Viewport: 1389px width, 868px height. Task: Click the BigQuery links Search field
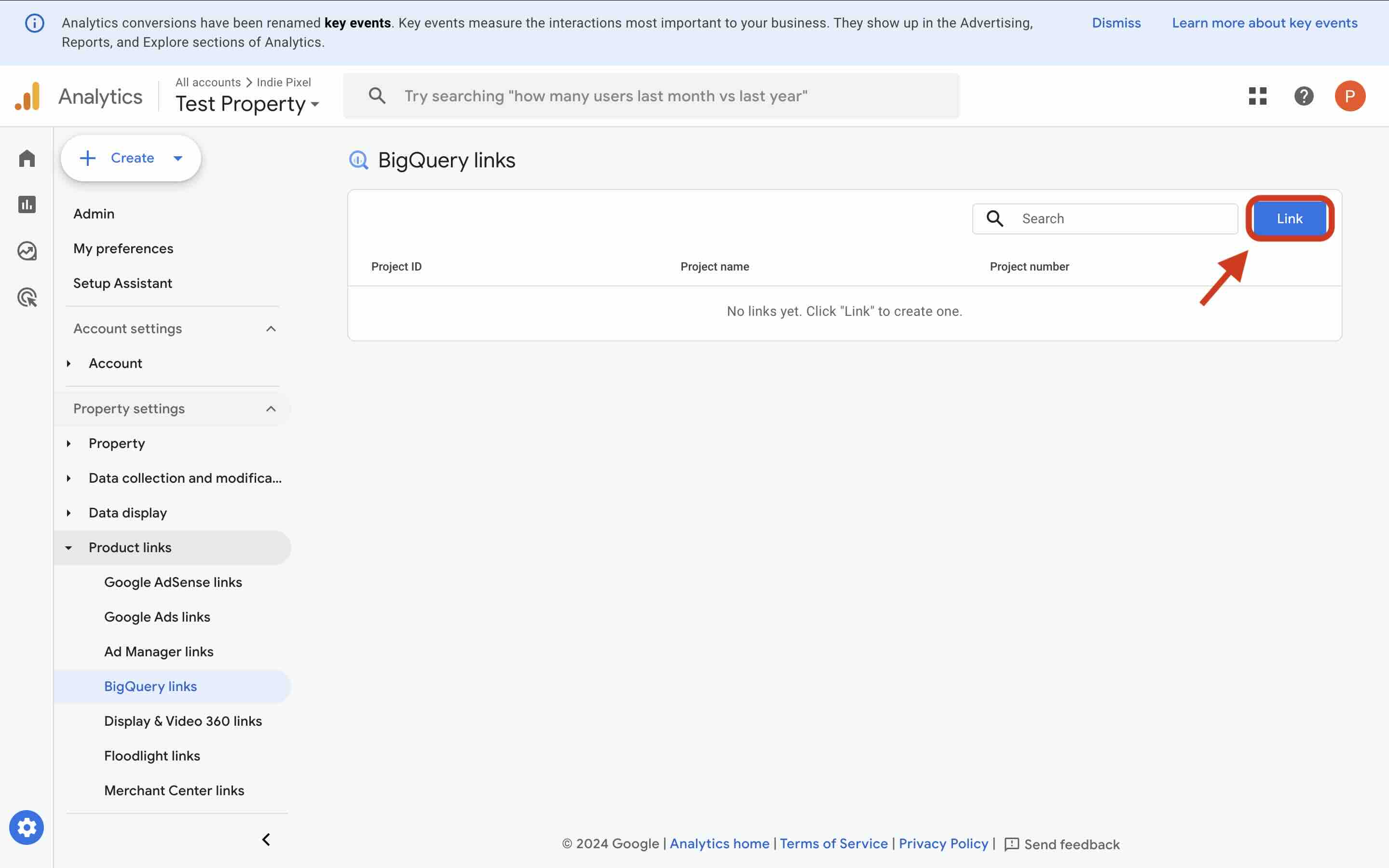(1125, 219)
